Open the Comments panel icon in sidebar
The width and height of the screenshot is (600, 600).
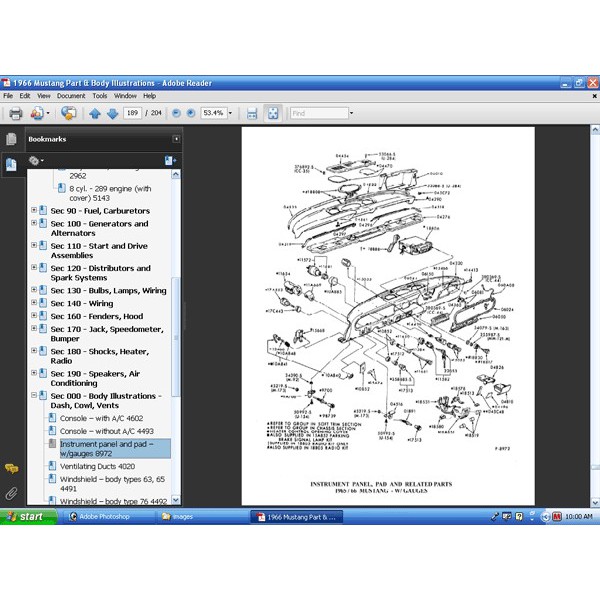click(x=11, y=468)
